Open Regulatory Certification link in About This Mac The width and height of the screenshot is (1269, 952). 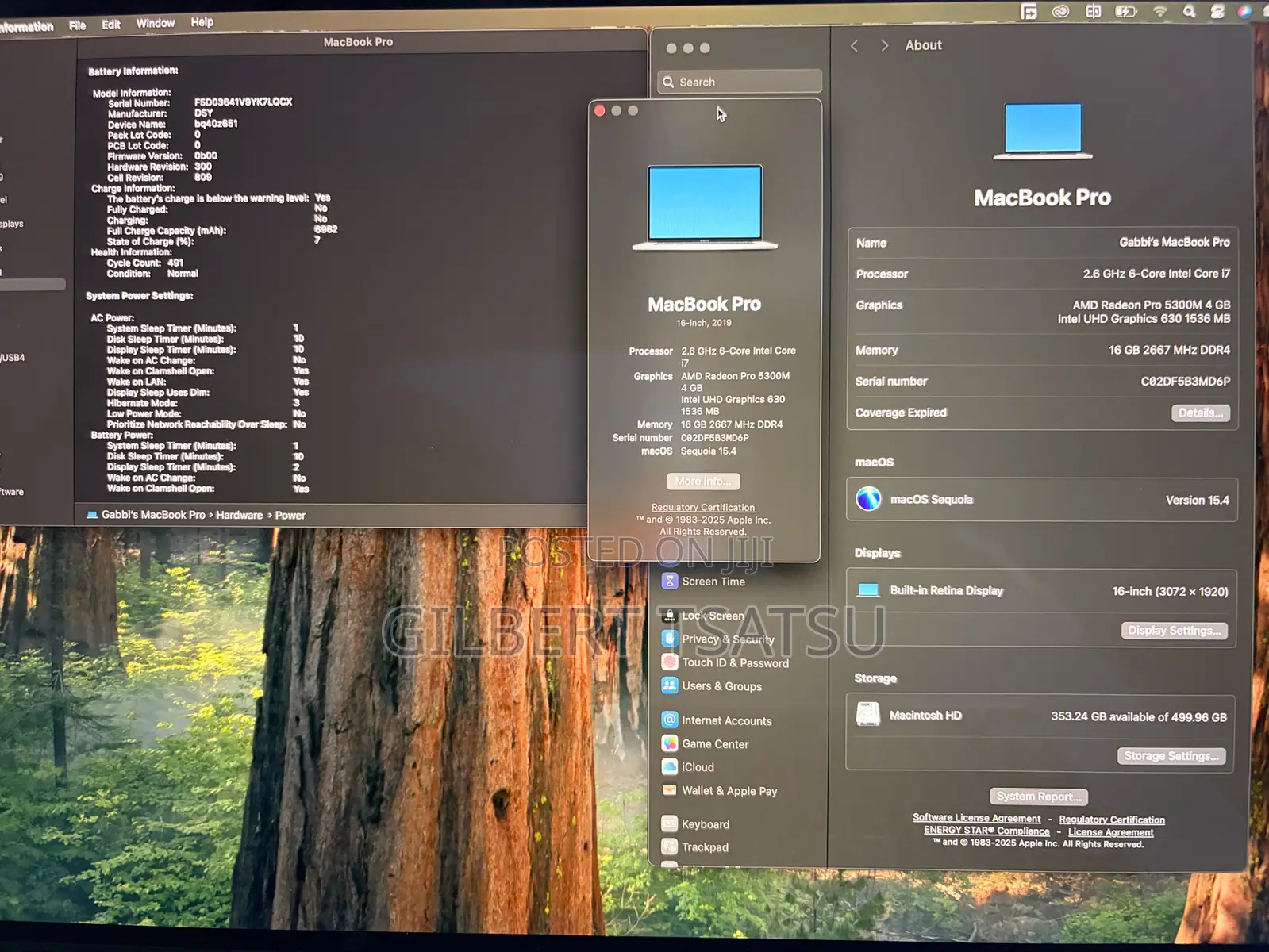703,508
